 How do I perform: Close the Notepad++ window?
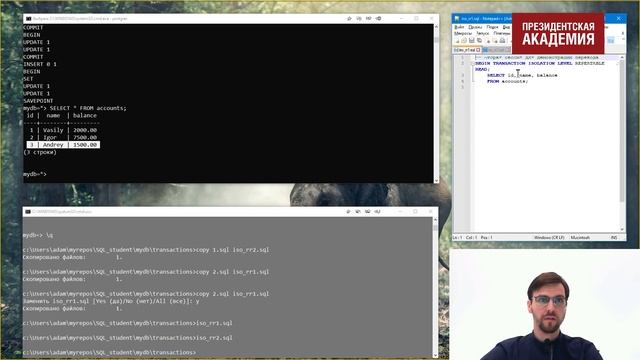click(x=619, y=18)
